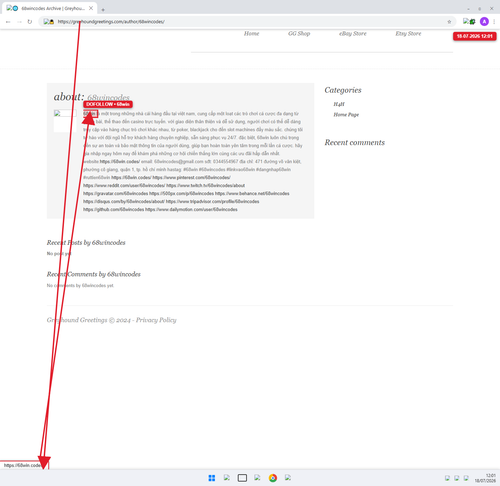Open the Windows Start menu
This screenshot has width=500, height=486.
[x=212, y=478]
